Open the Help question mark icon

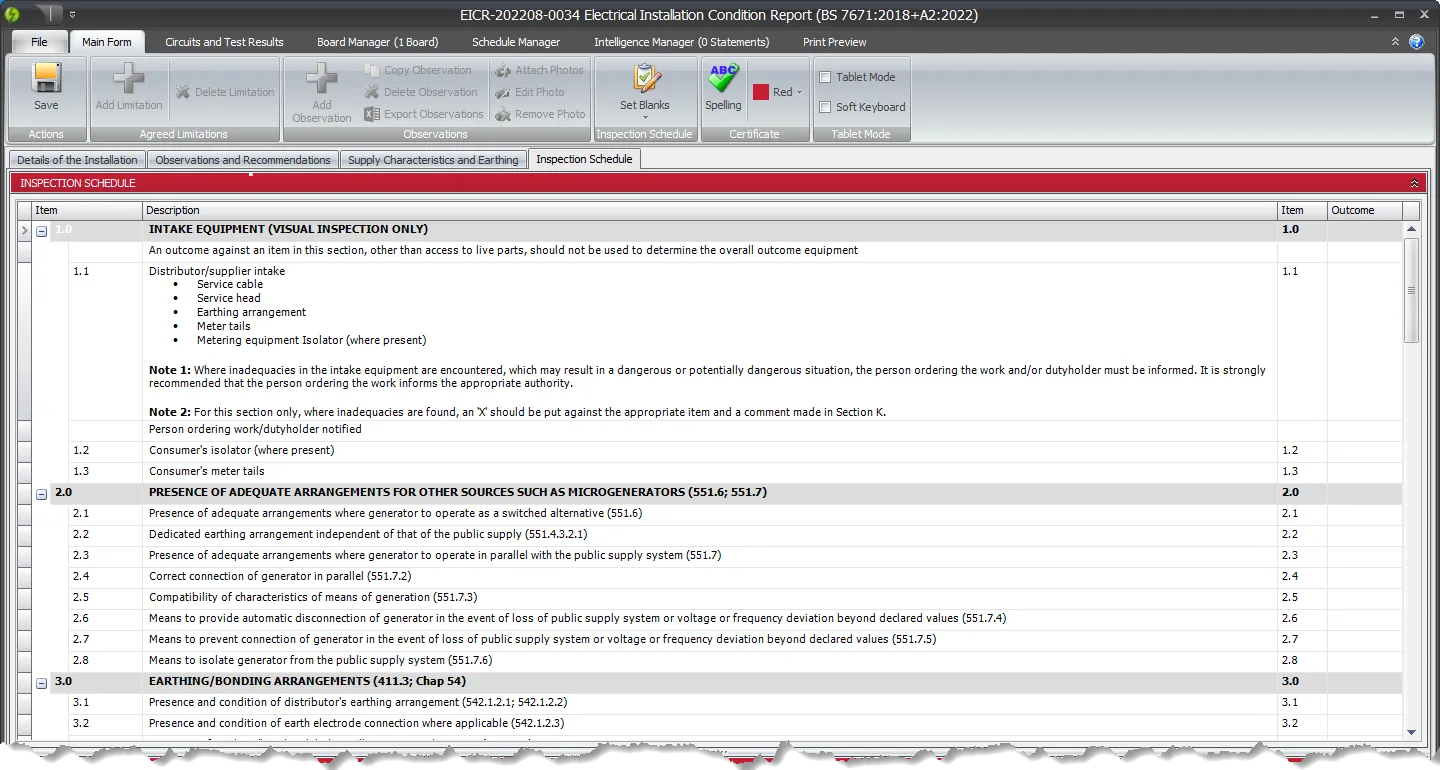coord(1416,42)
